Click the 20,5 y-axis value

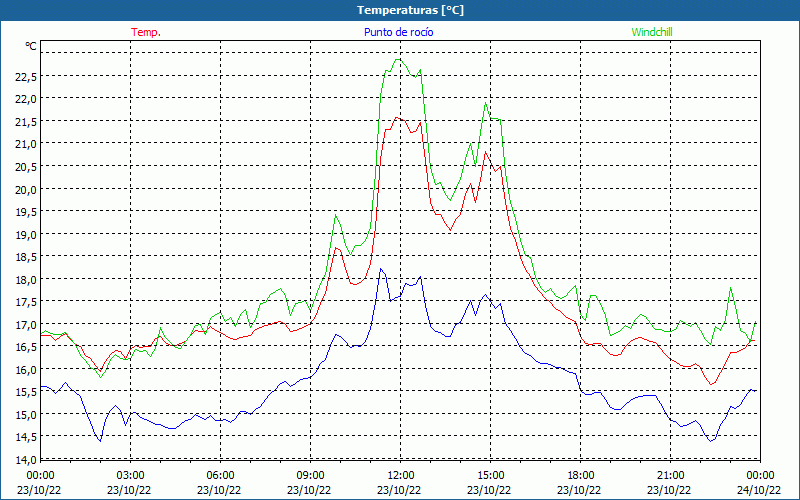(26, 167)
